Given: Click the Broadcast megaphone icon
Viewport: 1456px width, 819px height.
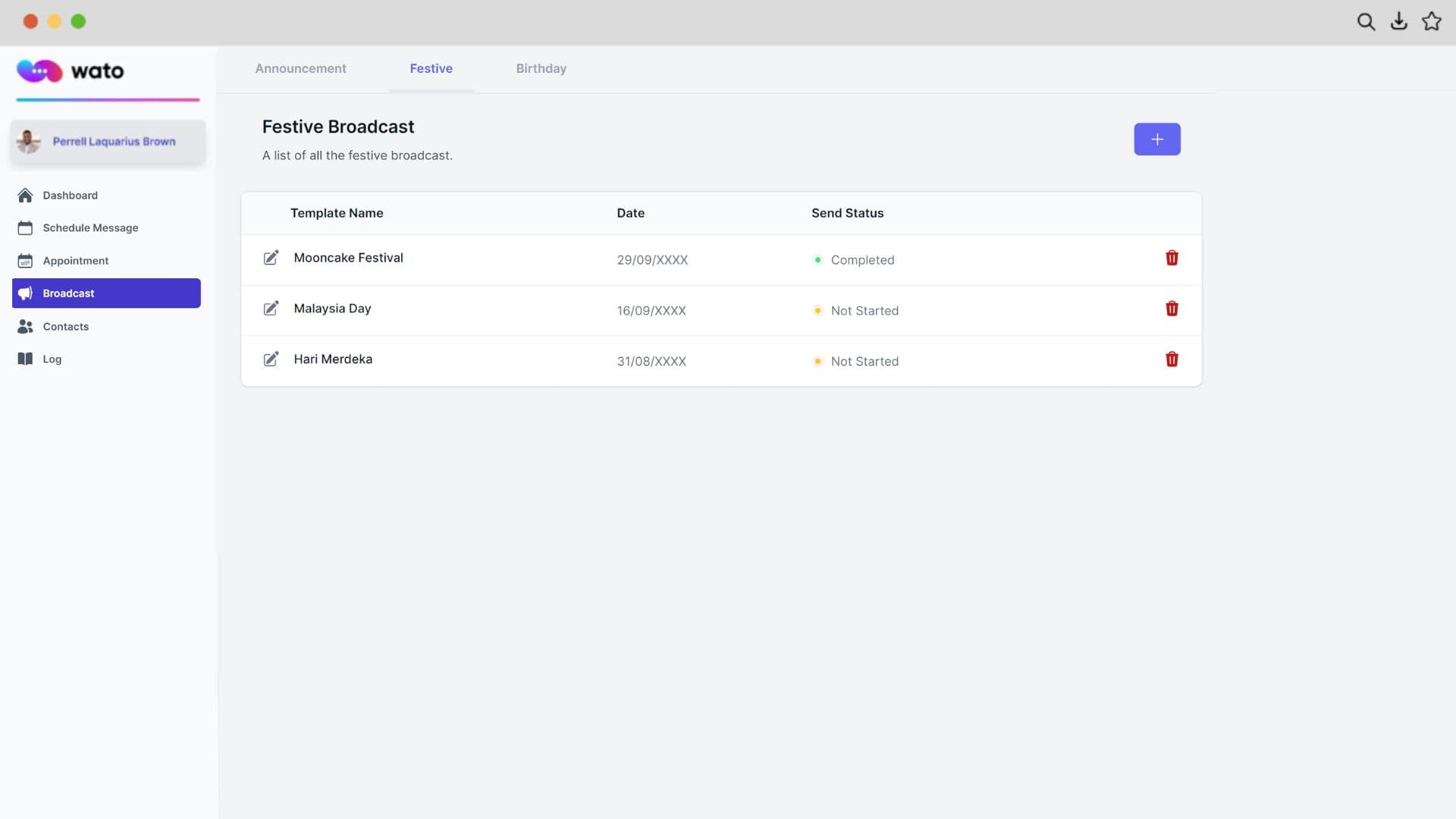Looking at the screenshot, I should coord(25,293).
